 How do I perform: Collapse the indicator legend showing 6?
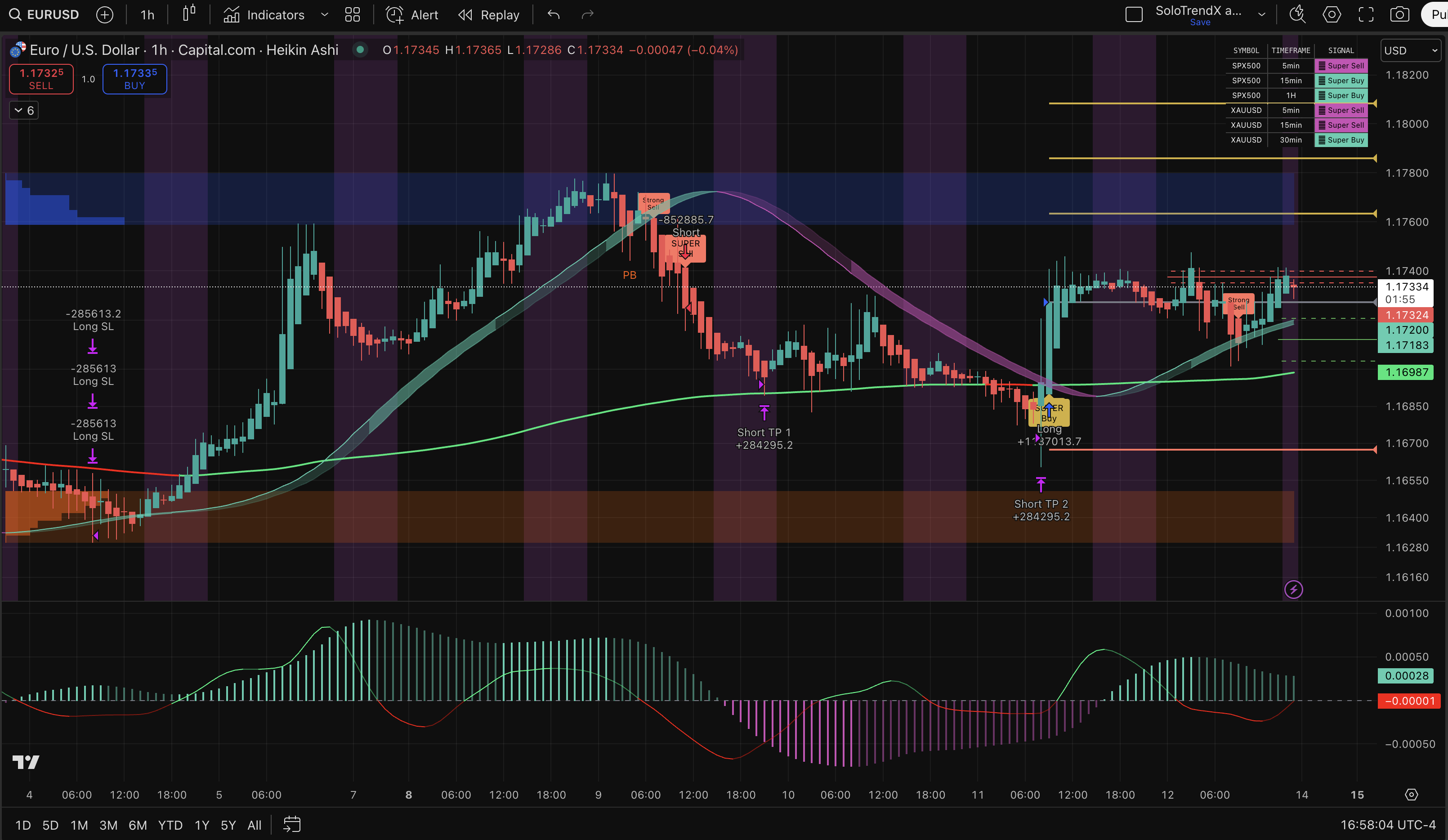24,110
